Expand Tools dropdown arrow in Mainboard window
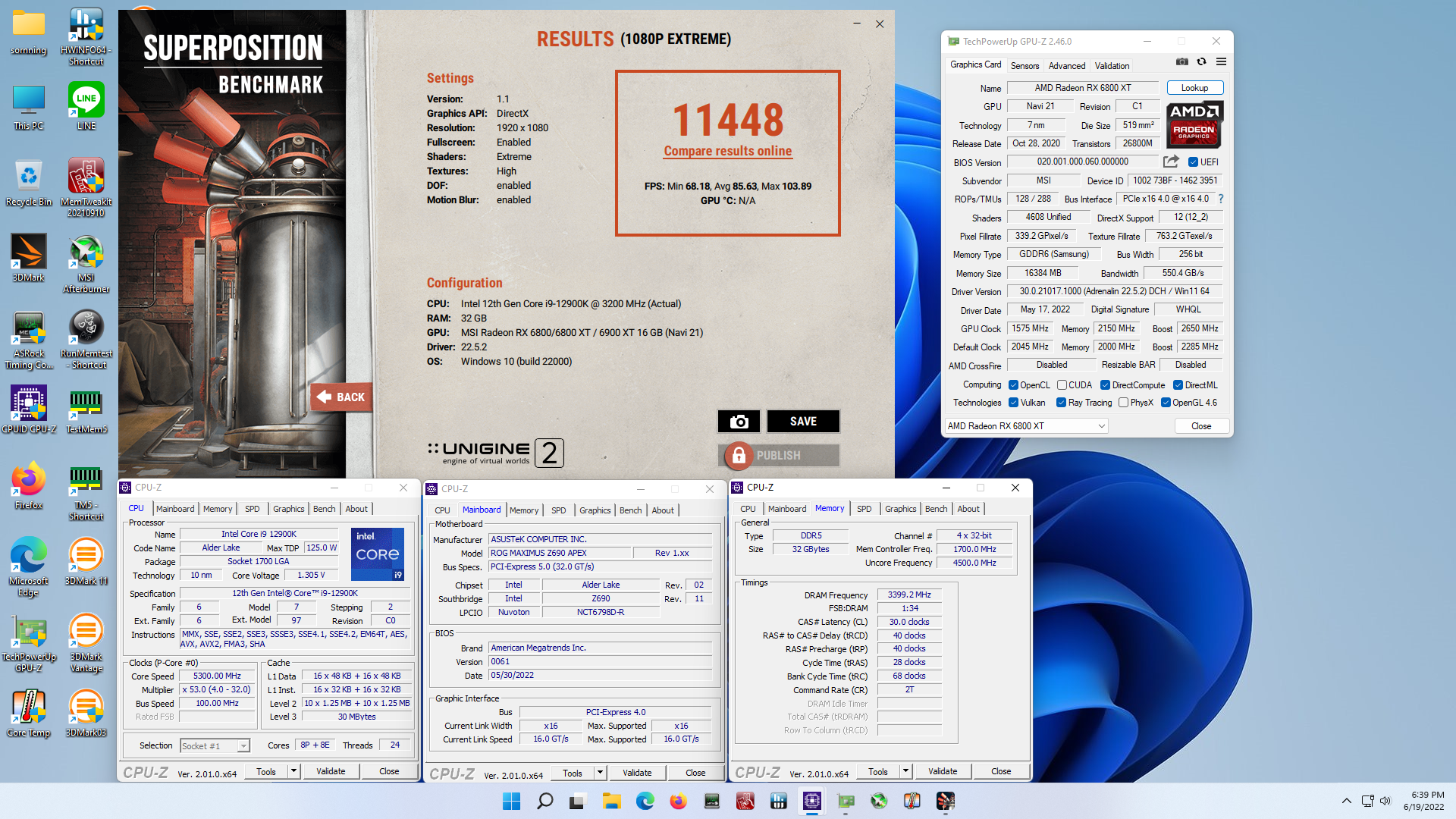The height and width of the screenshot is (819, 1456). click(600, 773)
